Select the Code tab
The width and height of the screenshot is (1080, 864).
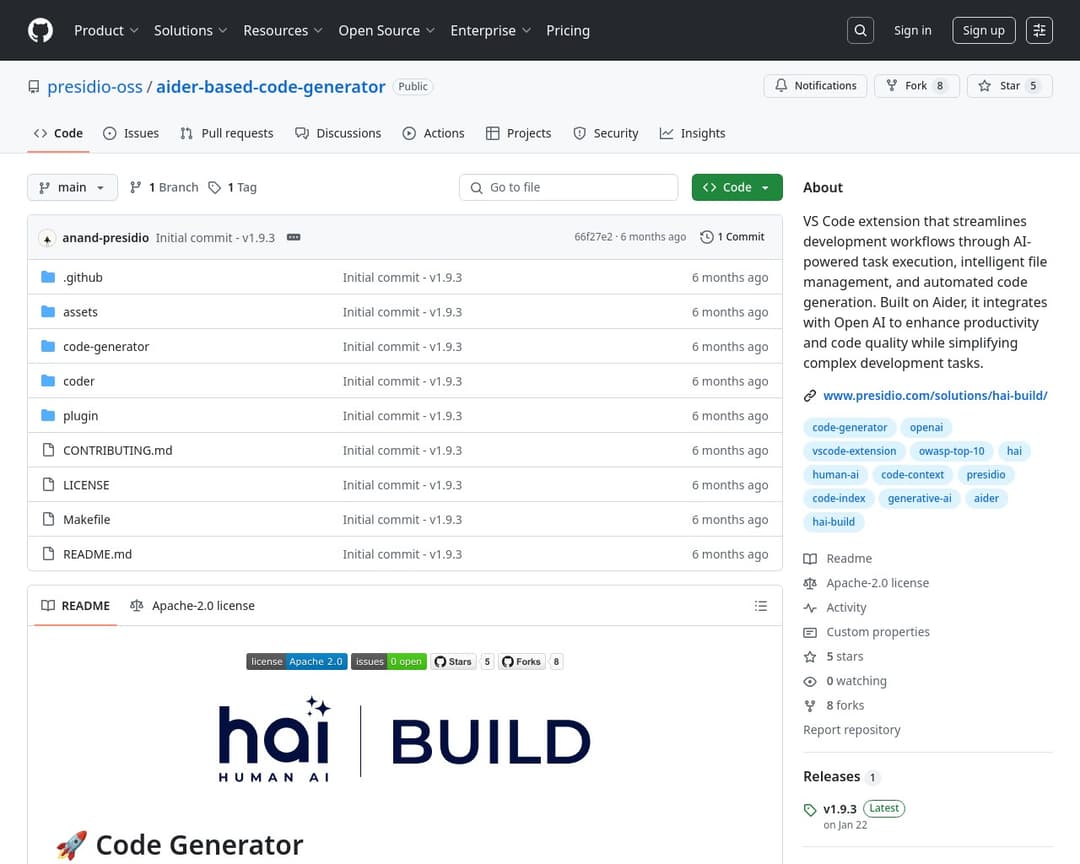(x=58, y=133)
